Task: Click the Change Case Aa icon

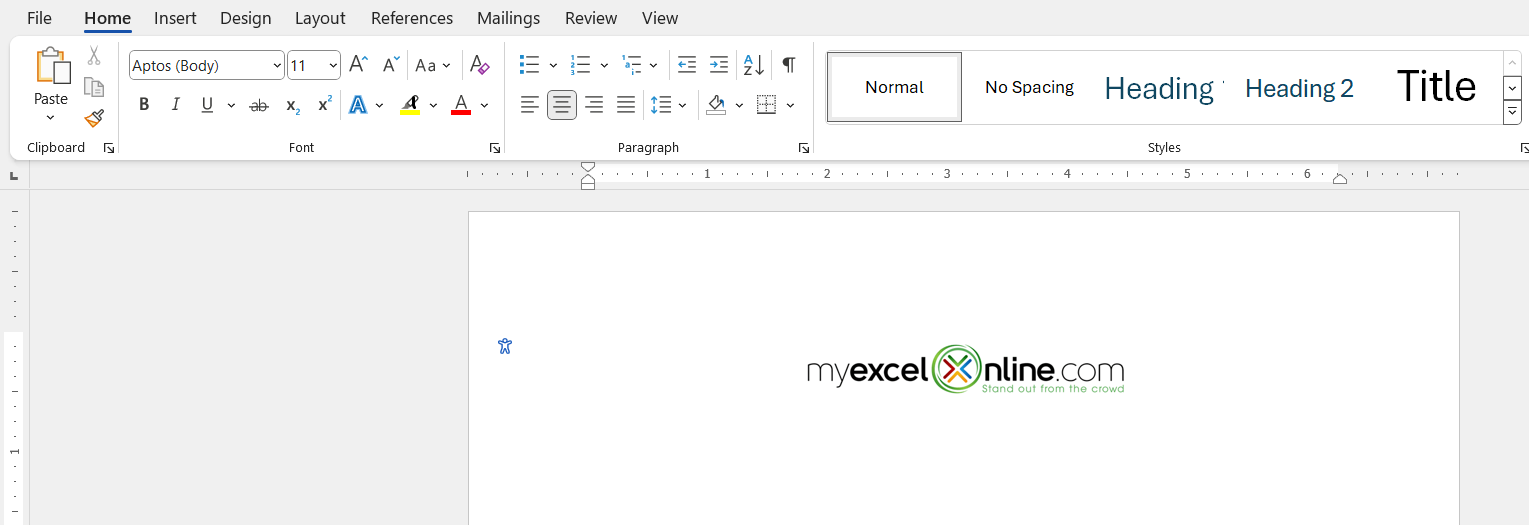Action: click(x=426, y=65)
